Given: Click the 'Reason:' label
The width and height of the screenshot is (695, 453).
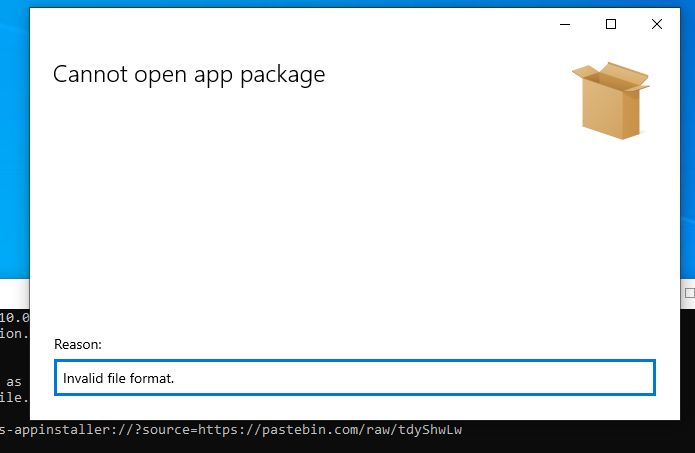Looking at the screenshot, I should coord(78,344).
